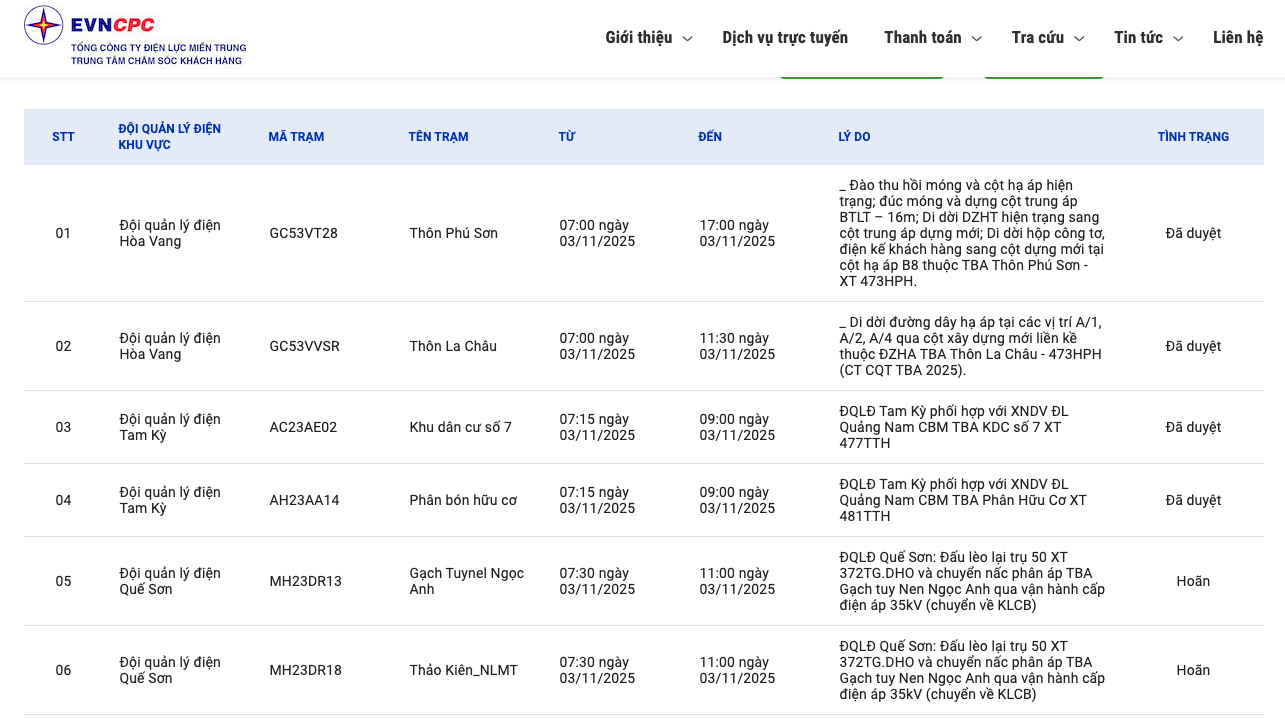Open the Dịch vụ trực tuyến menu
1285x718 pixels.
pos(785,37)
